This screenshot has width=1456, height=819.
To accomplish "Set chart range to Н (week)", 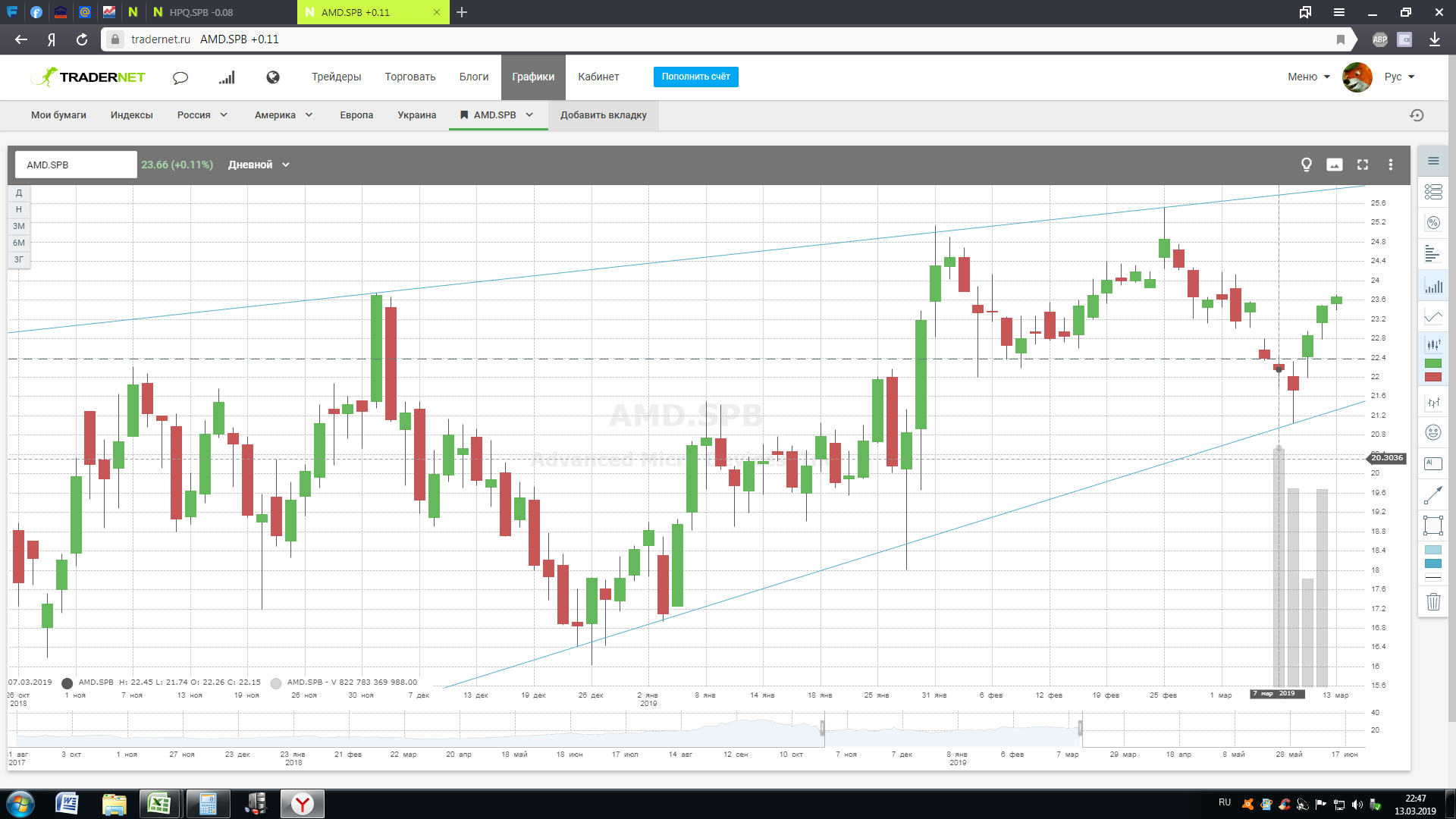I will [x=19, y=210].
